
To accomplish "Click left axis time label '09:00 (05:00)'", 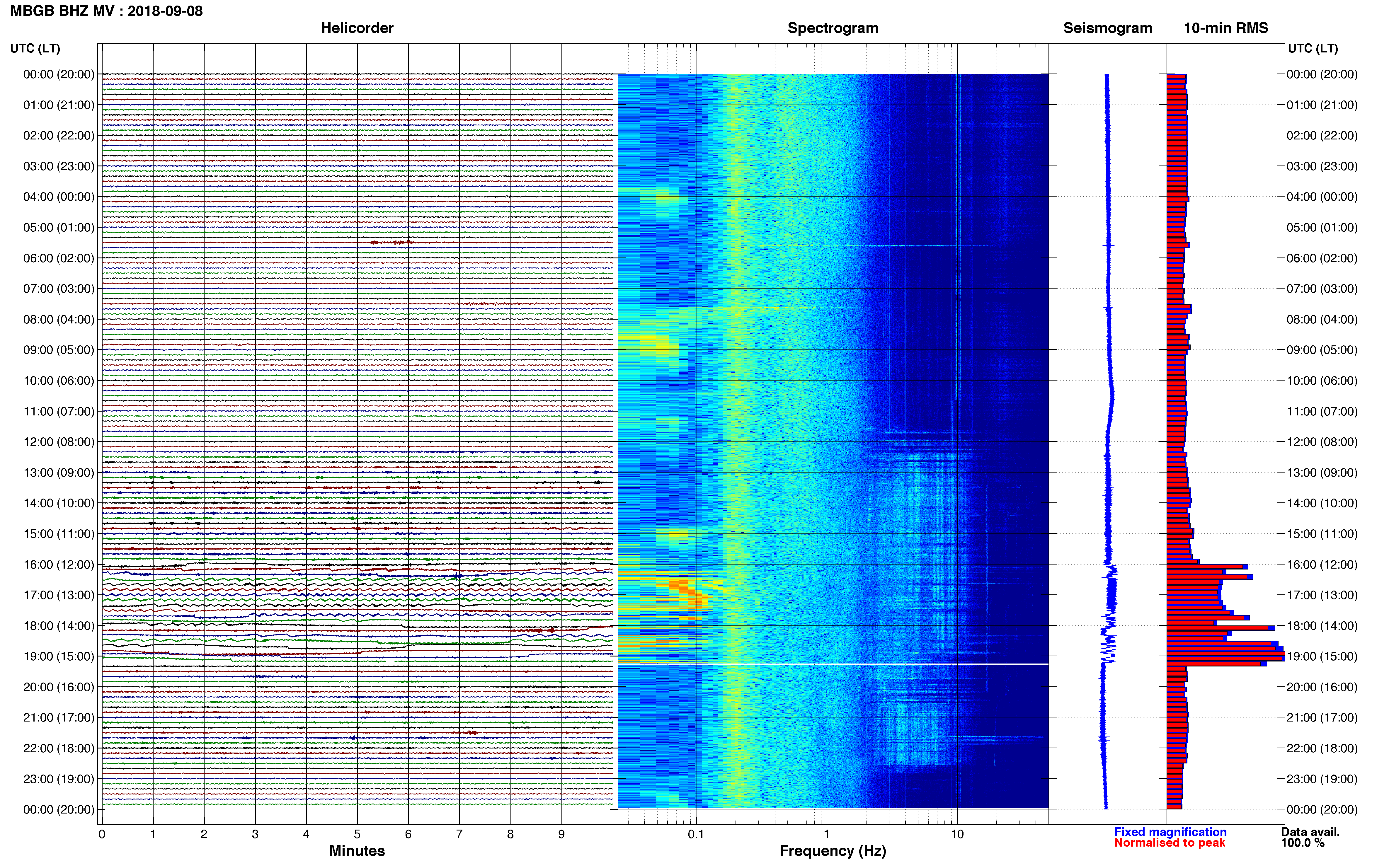I will tap(59, 350).
